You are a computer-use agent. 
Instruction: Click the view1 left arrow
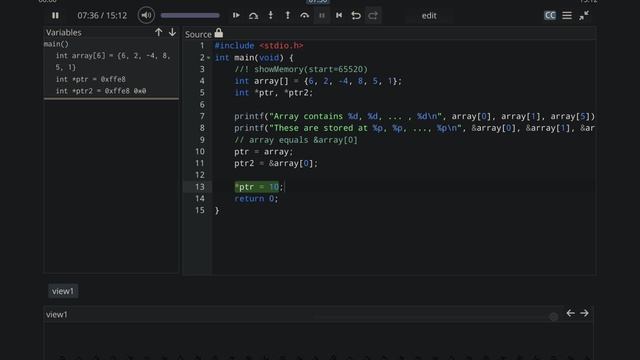[571, 313]
